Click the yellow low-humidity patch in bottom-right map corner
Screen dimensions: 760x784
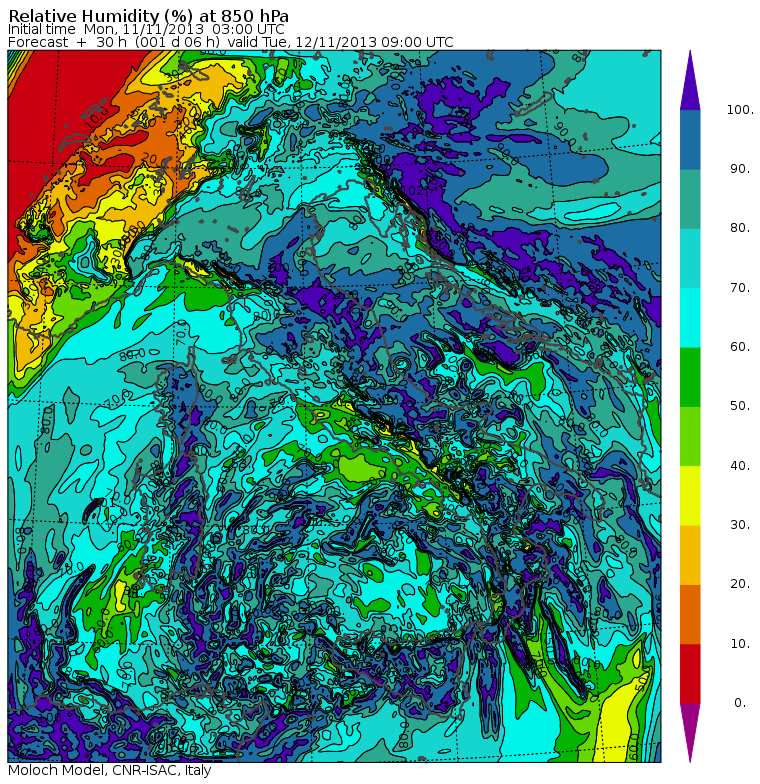[x=620, y=720]
